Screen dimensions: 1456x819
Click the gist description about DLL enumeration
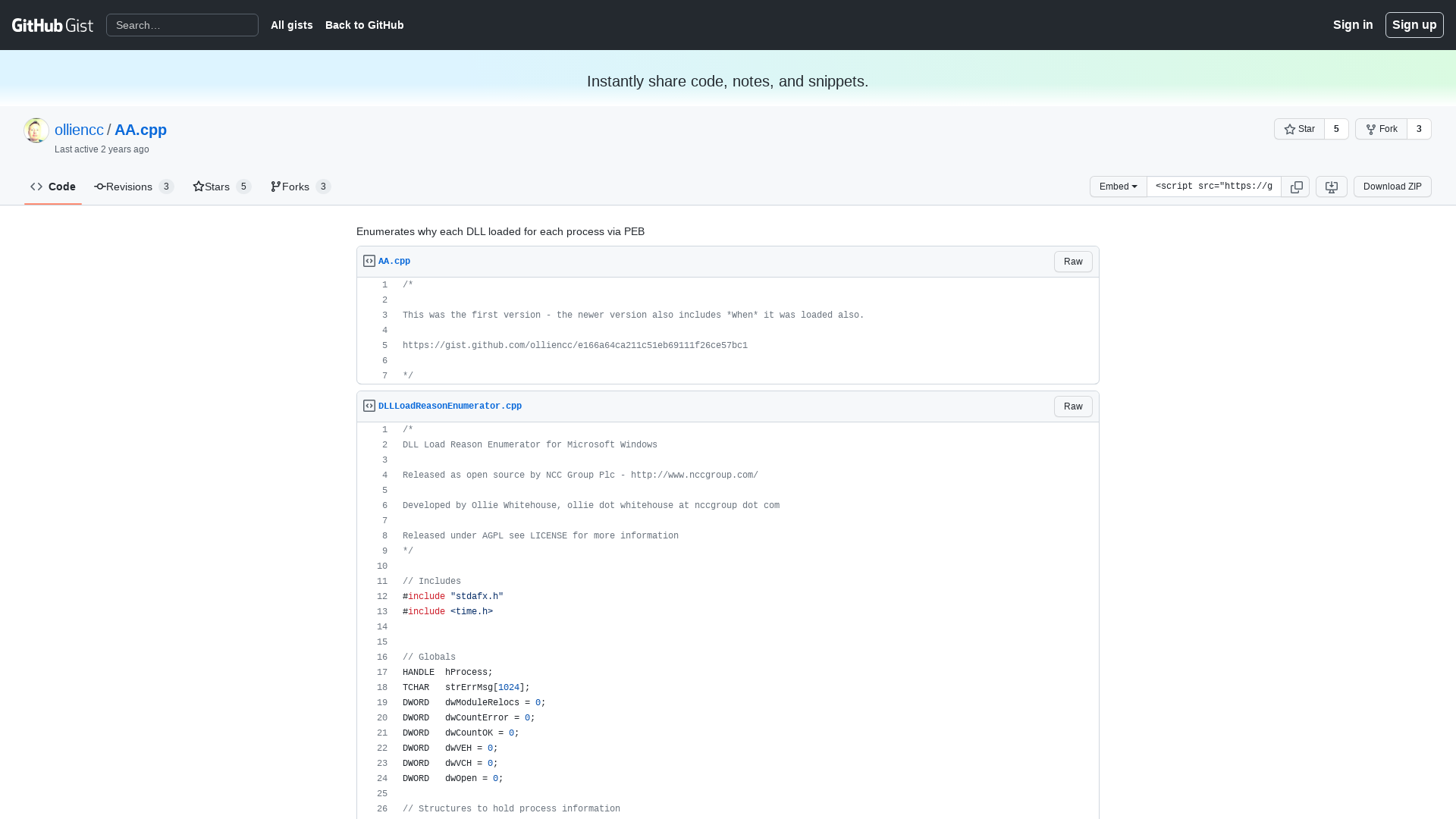click(500, 231)
